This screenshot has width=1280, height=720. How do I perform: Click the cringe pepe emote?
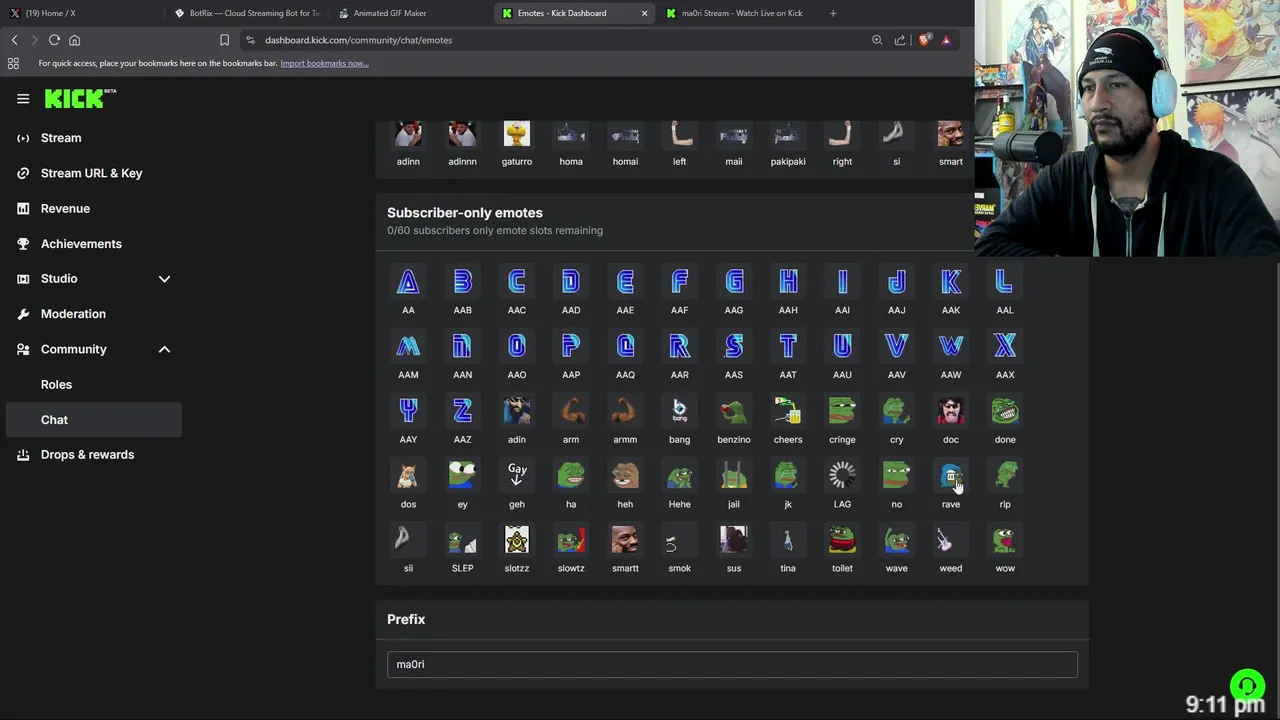tap(842, 411)
